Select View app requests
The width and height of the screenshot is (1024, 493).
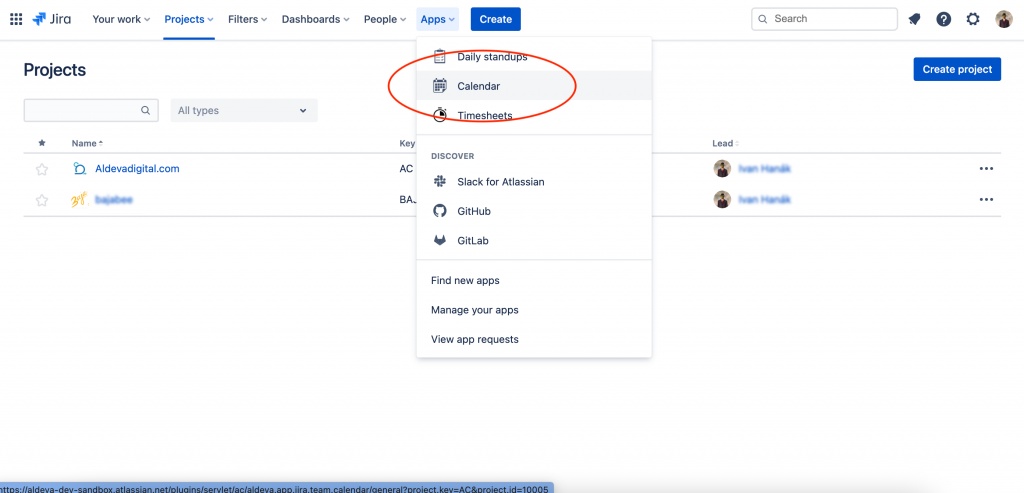point(534,339)
